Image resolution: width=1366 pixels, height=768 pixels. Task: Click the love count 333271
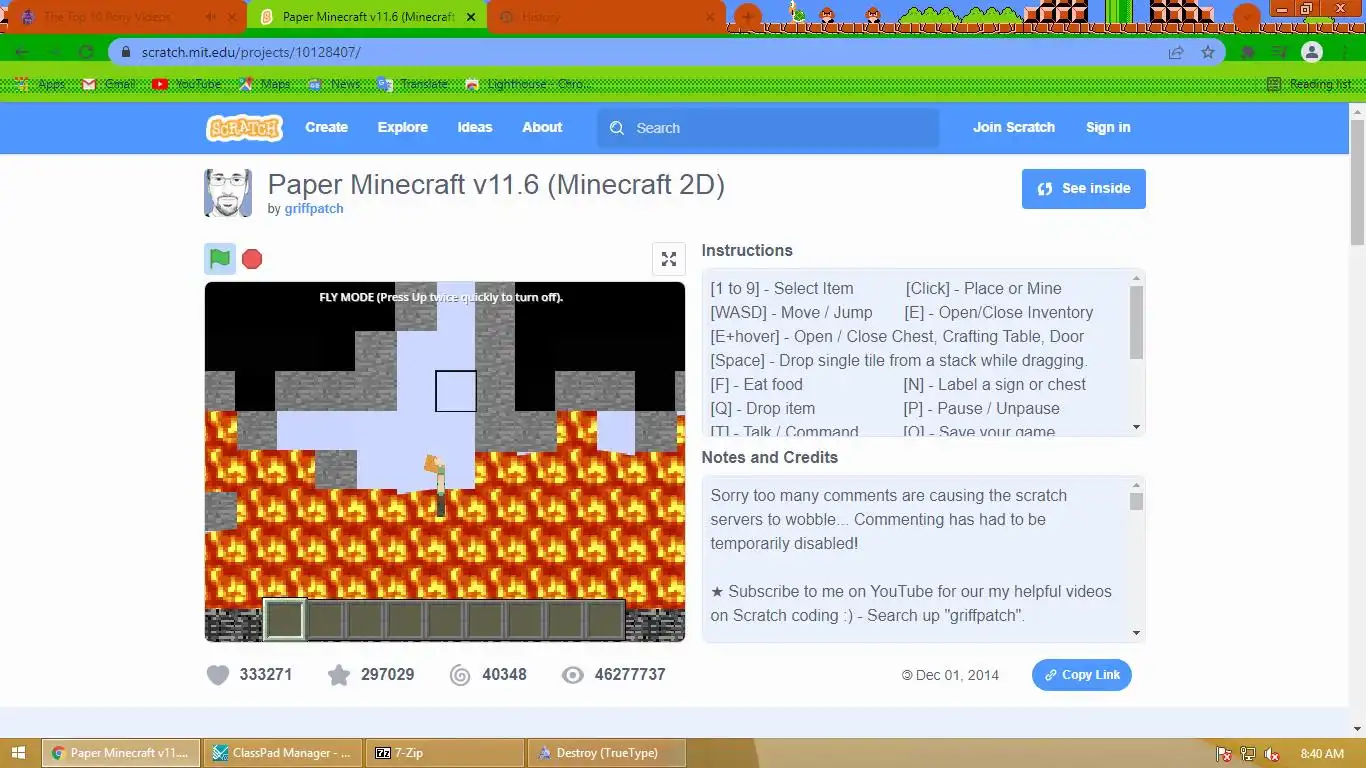266,675
